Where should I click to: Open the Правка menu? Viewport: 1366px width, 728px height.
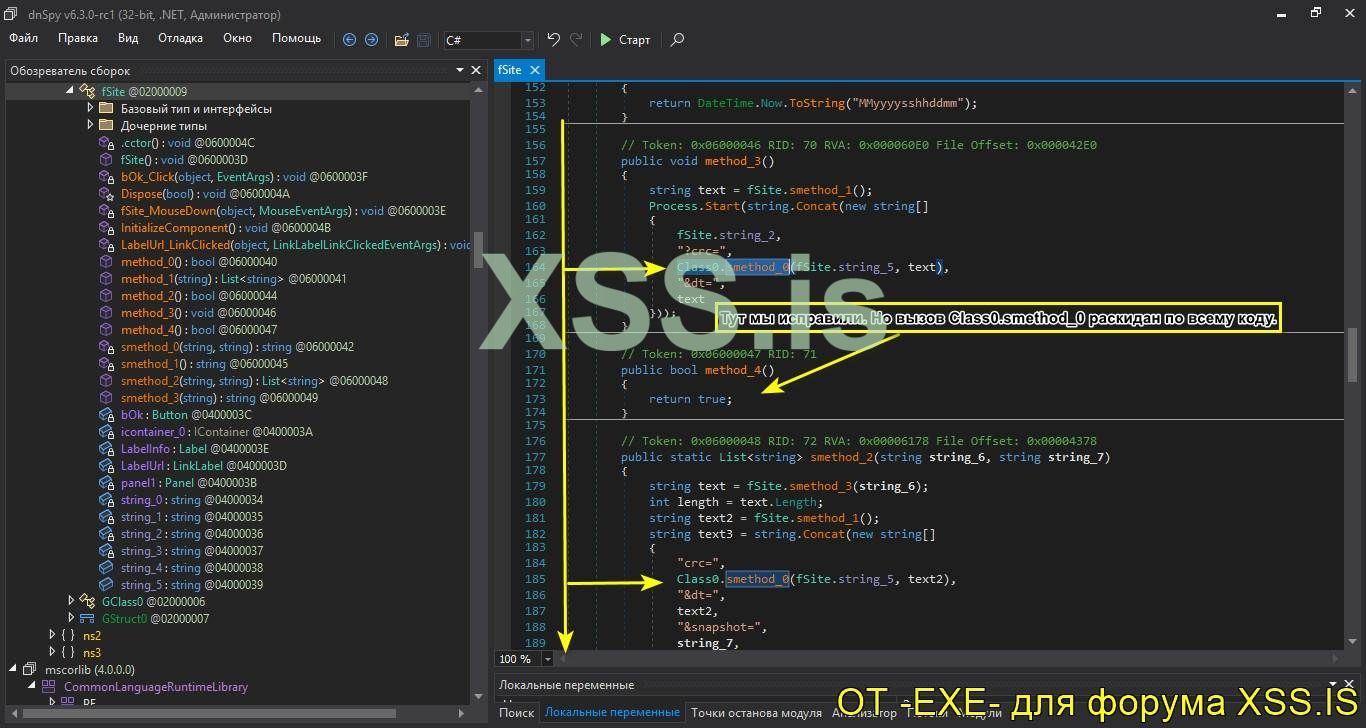pos(78,38)
